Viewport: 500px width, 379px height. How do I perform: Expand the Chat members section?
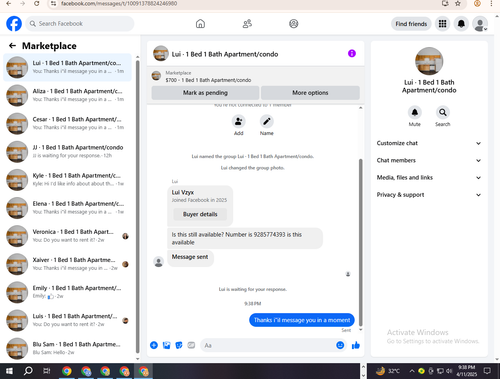(429, 160)
